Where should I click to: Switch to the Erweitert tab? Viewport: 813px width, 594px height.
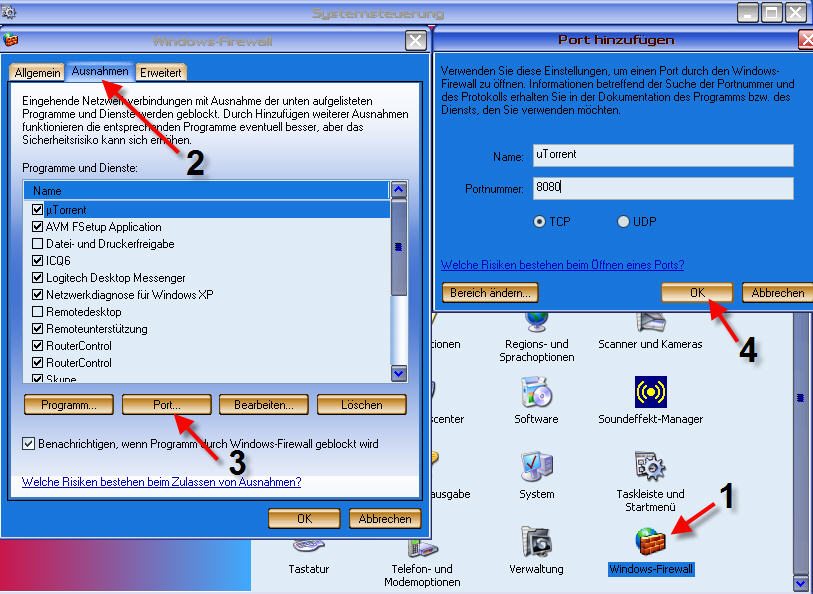(x=161, y=73)
